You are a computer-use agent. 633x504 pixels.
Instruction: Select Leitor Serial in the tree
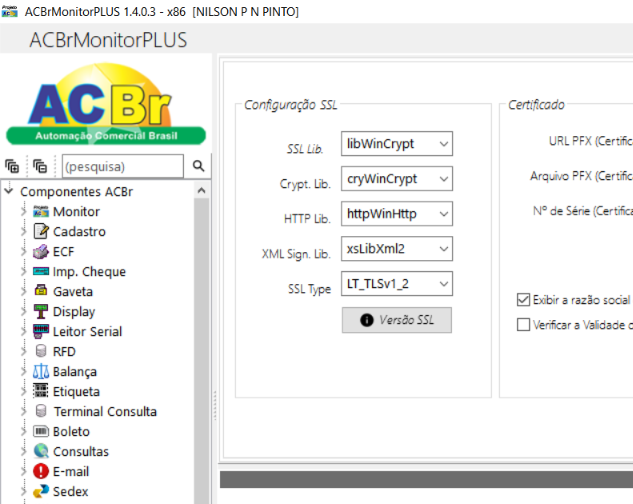pyautogui.click(x=87, y=331)
